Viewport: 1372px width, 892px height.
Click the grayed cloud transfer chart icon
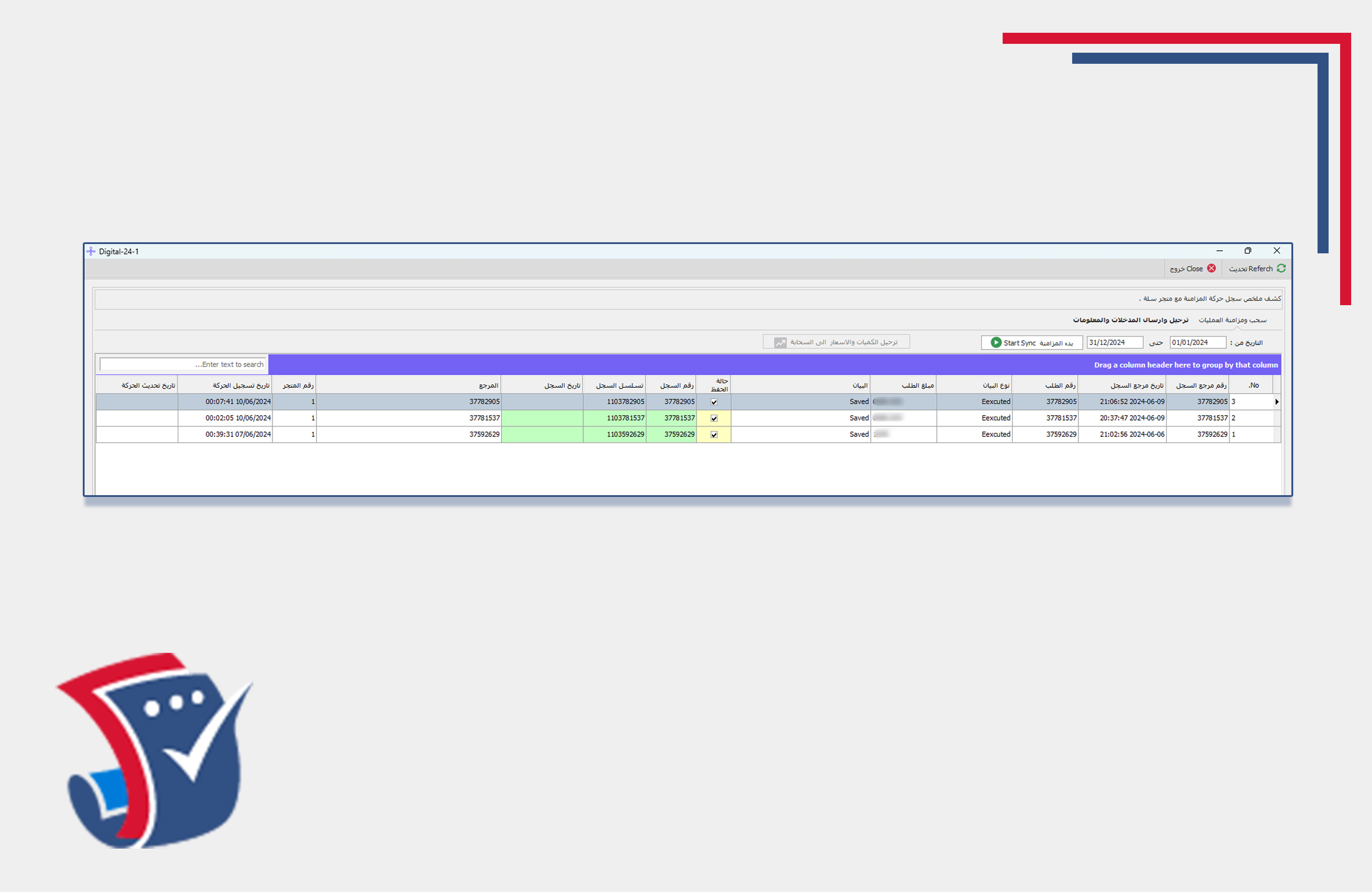click(x=780, y=342)
